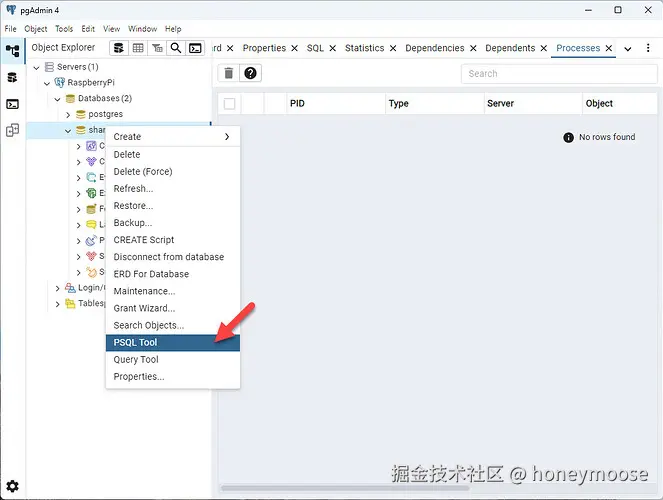Screen dimensions: 663x500
Task: Click the Tablespaces folder icon
Action: (x=70, y=303)
